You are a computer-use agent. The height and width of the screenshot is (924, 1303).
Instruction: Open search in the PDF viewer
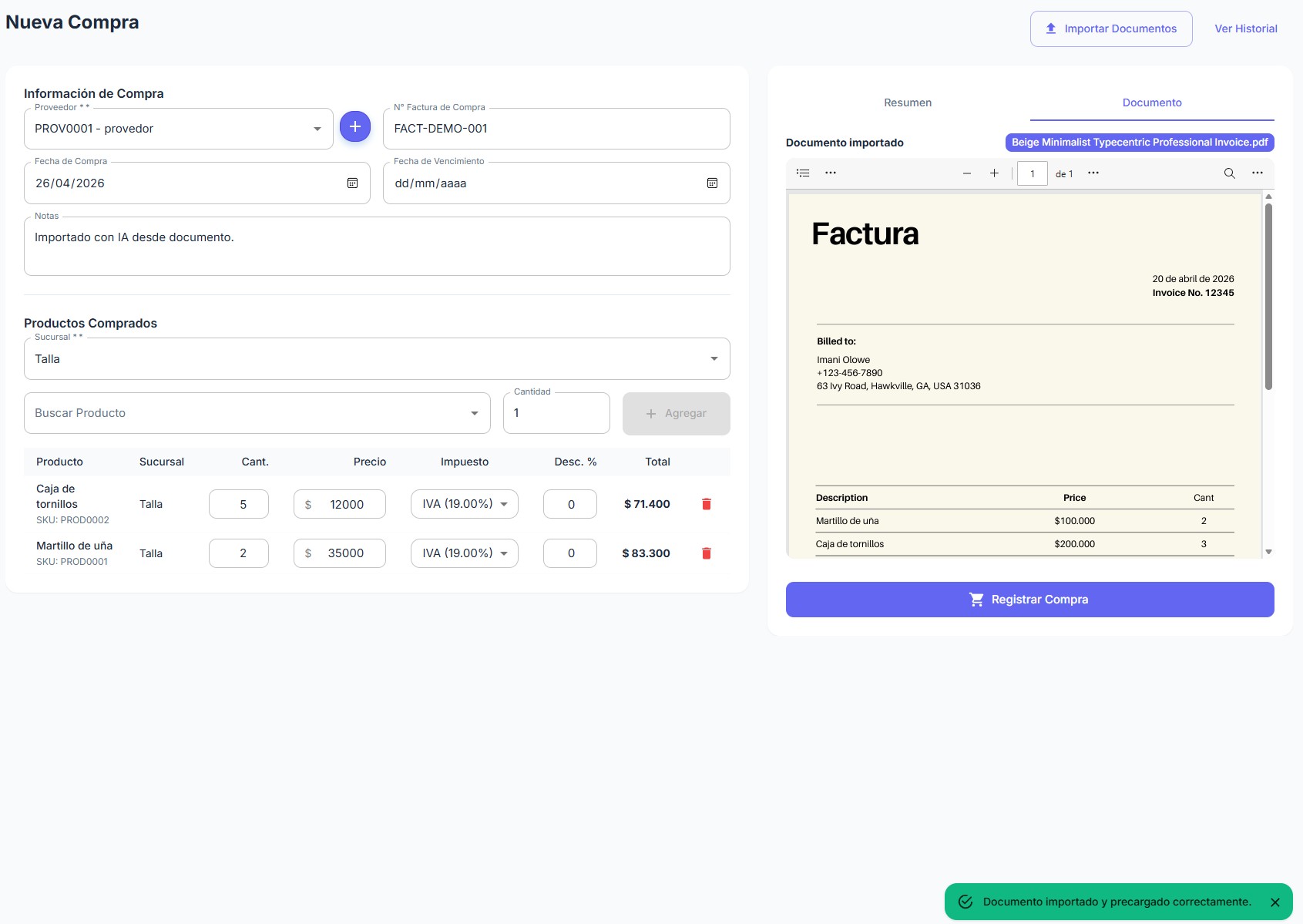(1230, 173)
